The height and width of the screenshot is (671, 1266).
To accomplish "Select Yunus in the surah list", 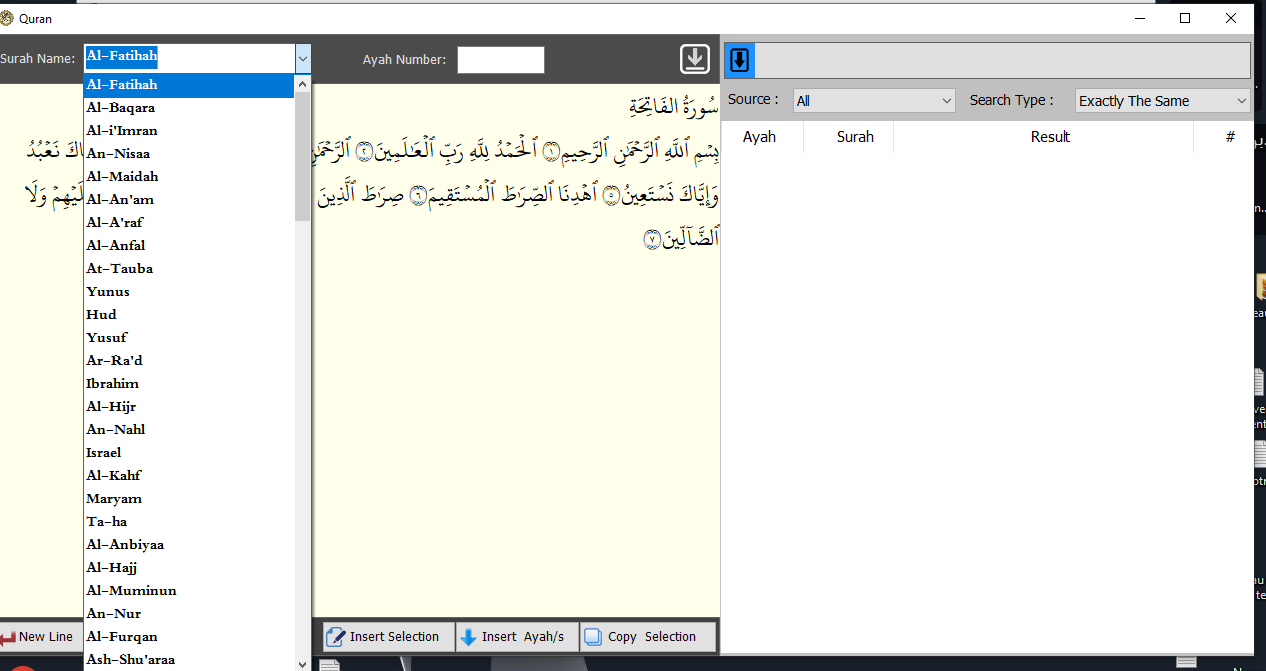I will pos(189,292).
